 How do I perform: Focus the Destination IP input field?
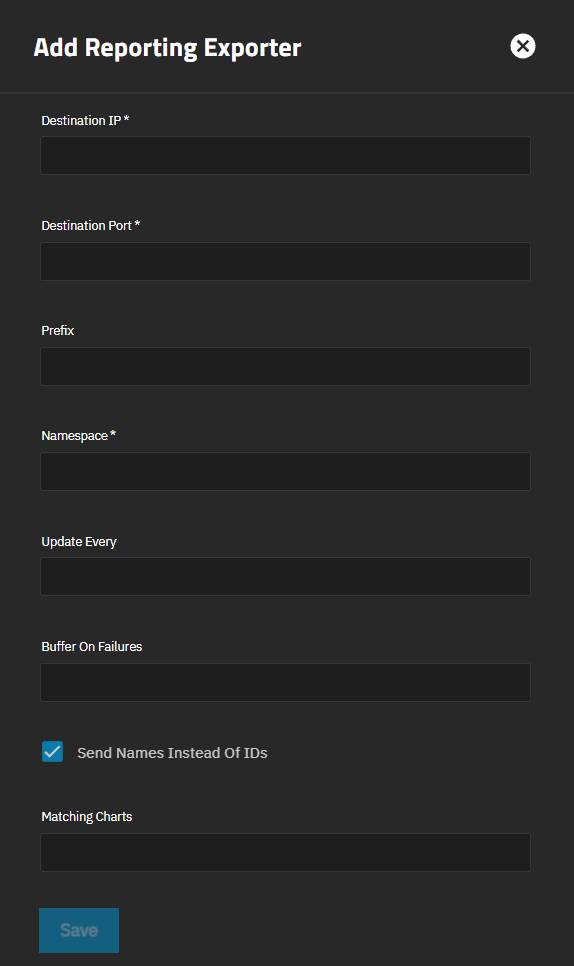(285, 155)
